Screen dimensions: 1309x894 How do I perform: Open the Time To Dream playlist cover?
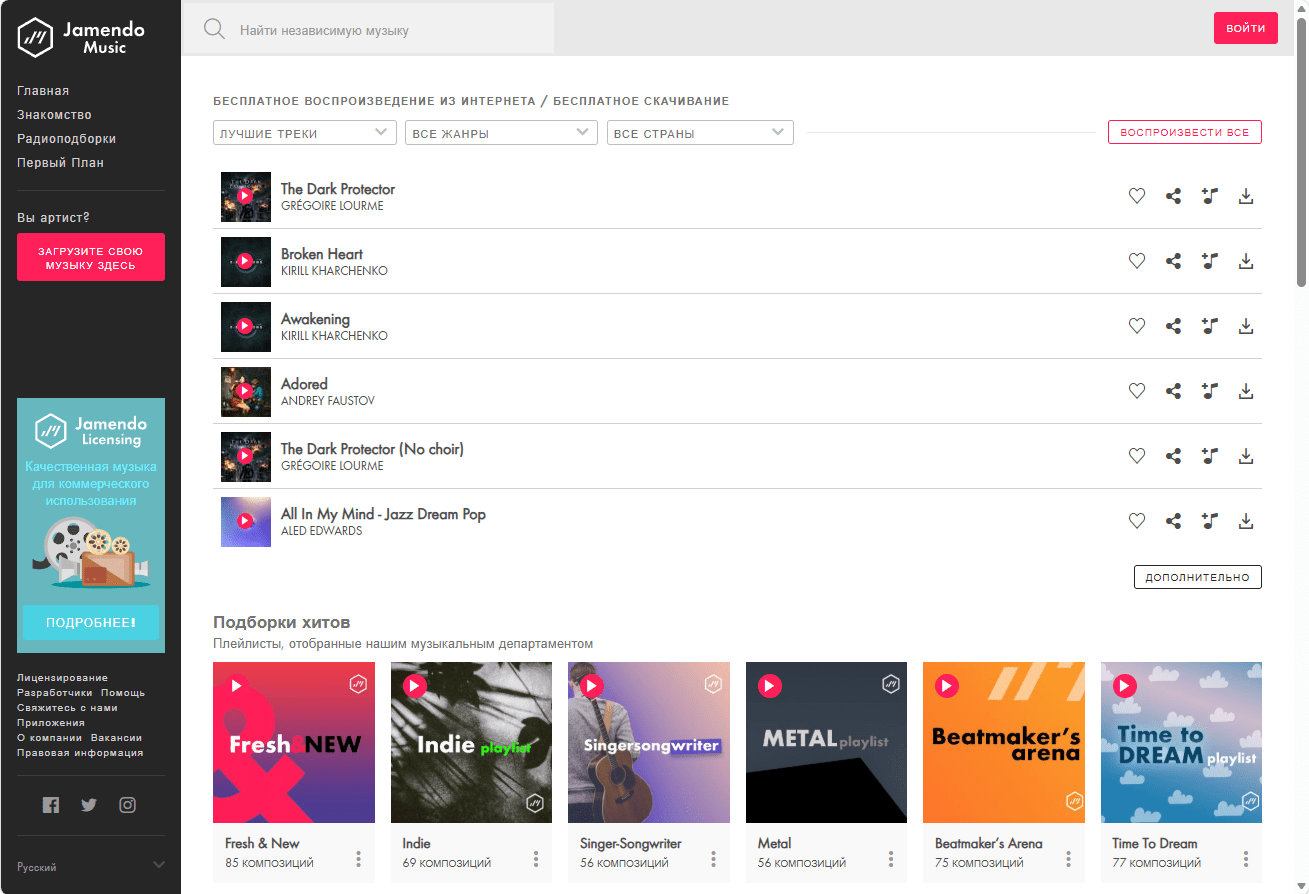pos(1181,742)
